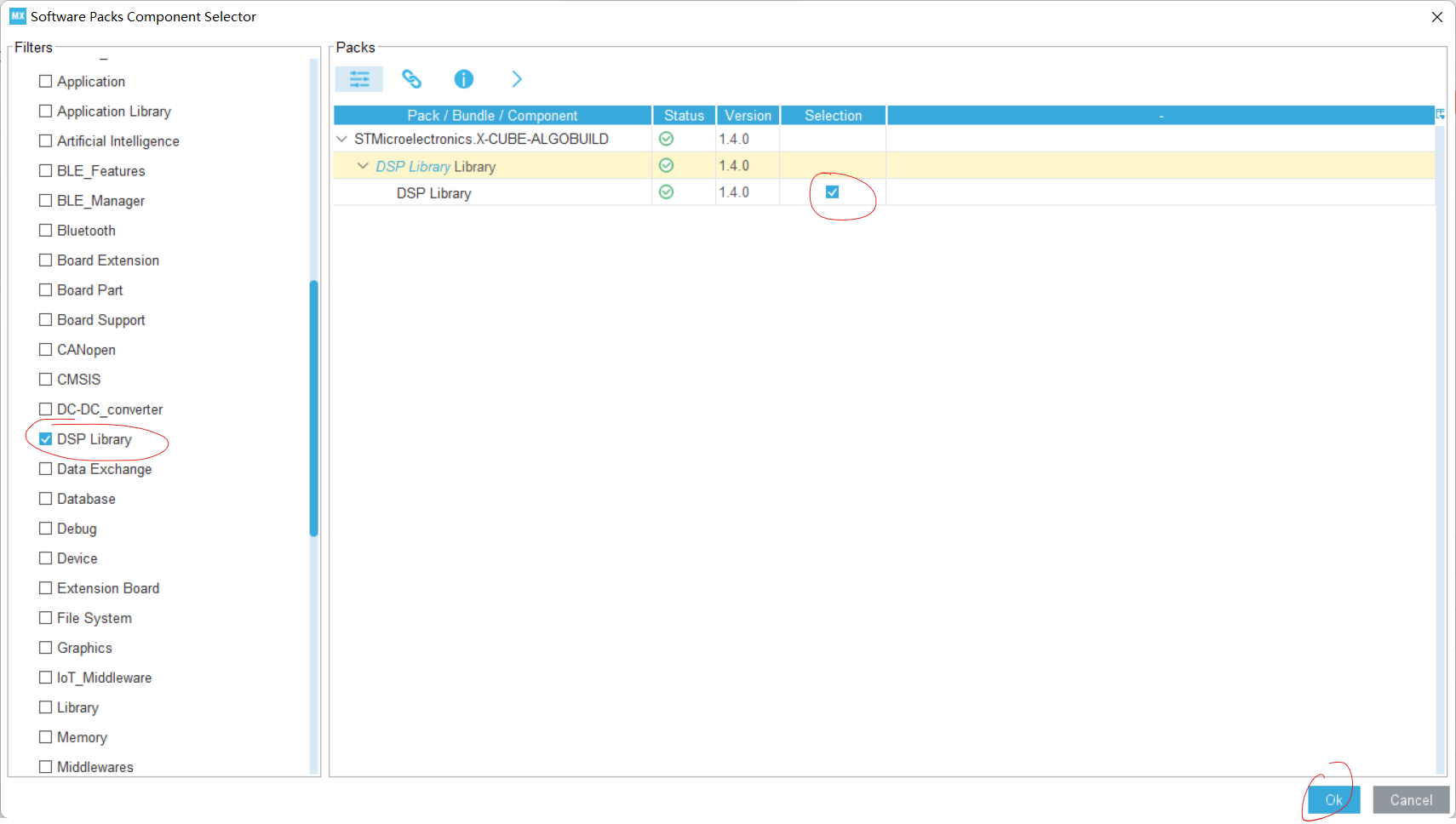This screenshot has width=1456, height=824.
Task: Uncheck the DSP Library filter checkbox
Action: (46, 439)
